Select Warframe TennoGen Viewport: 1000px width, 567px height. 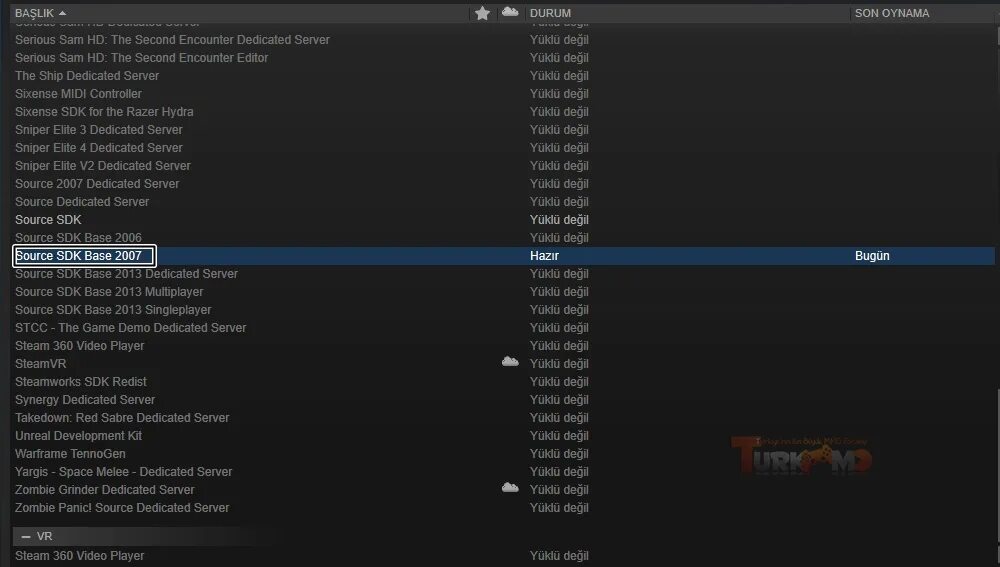tap(70, 453)
